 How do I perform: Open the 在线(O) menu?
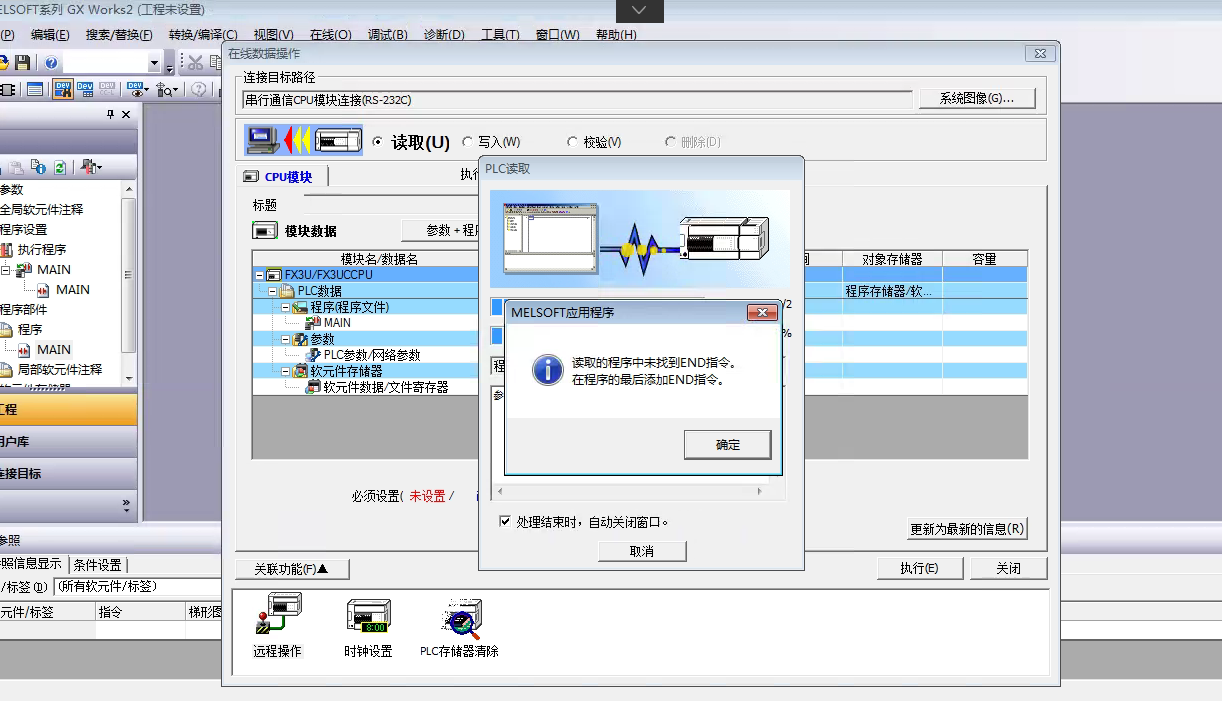click(330, 34)
